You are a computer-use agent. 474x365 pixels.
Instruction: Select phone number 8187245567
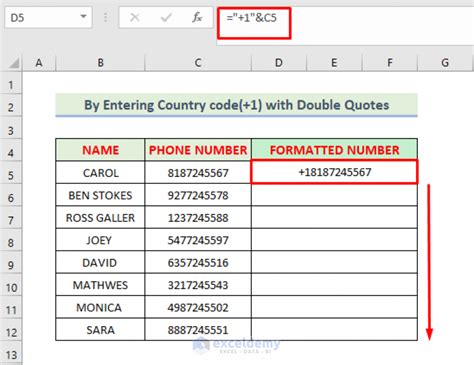[x=198, y=172]
